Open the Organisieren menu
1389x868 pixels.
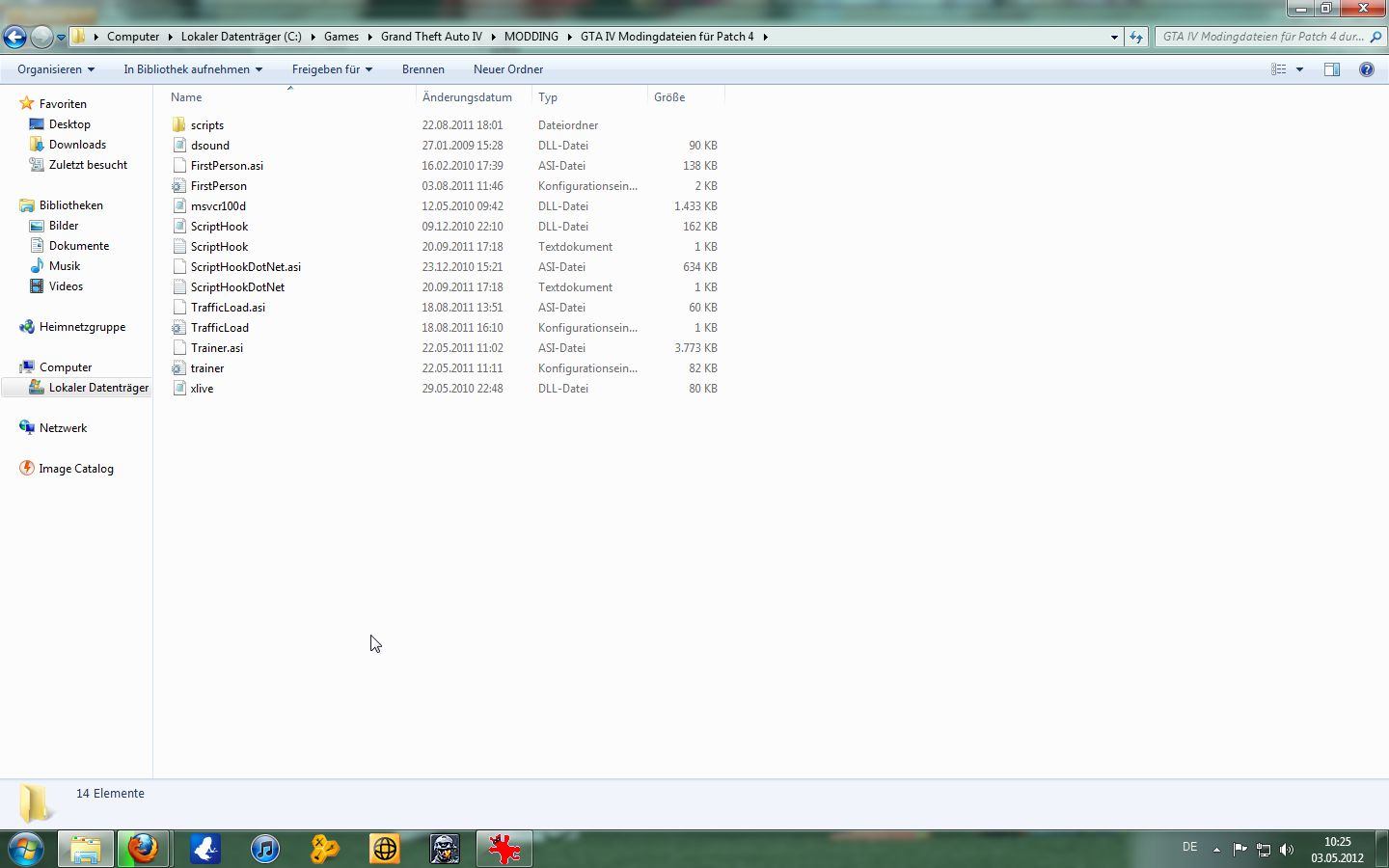point(56,69)
